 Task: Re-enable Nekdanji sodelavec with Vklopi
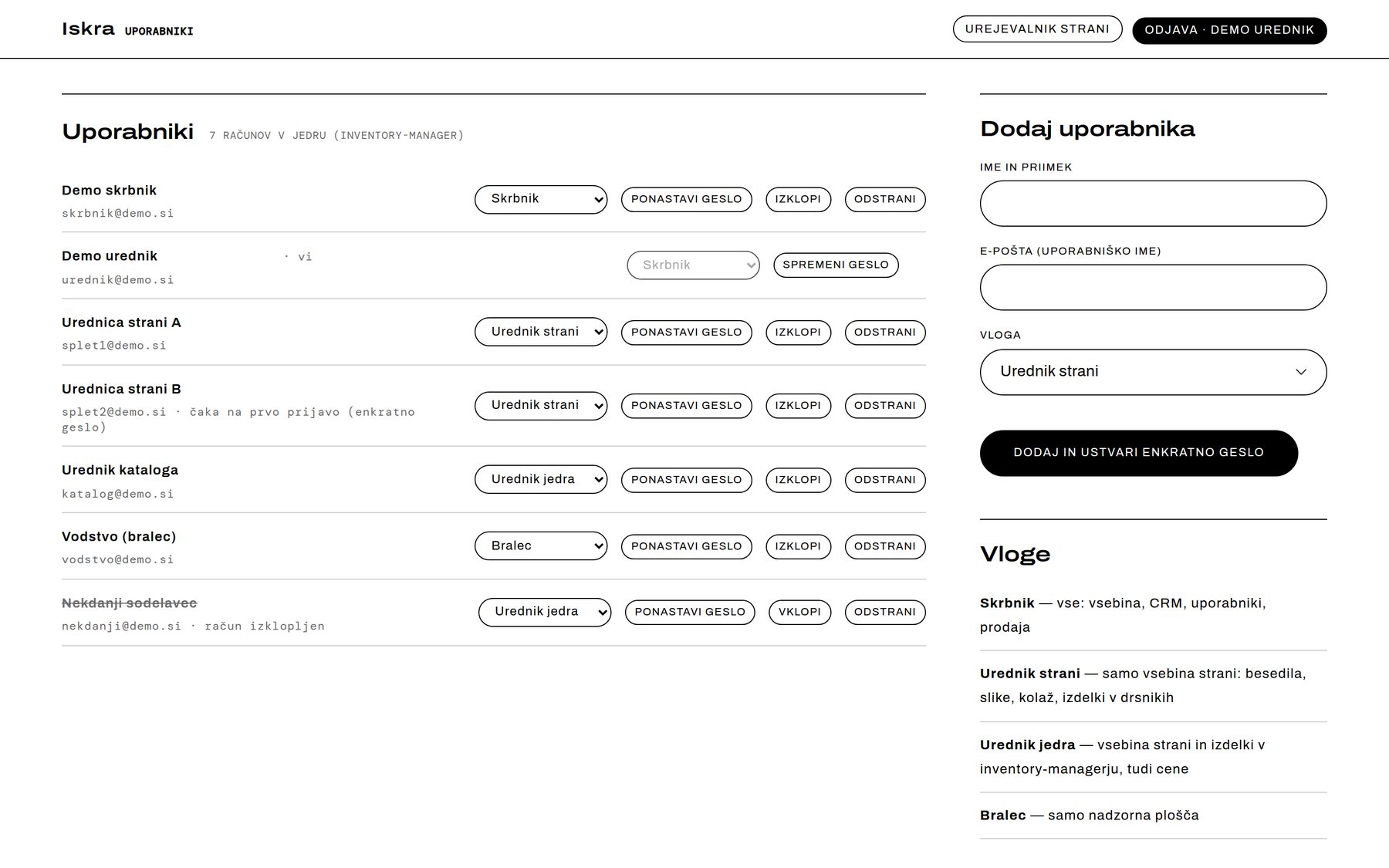[799, 613]
